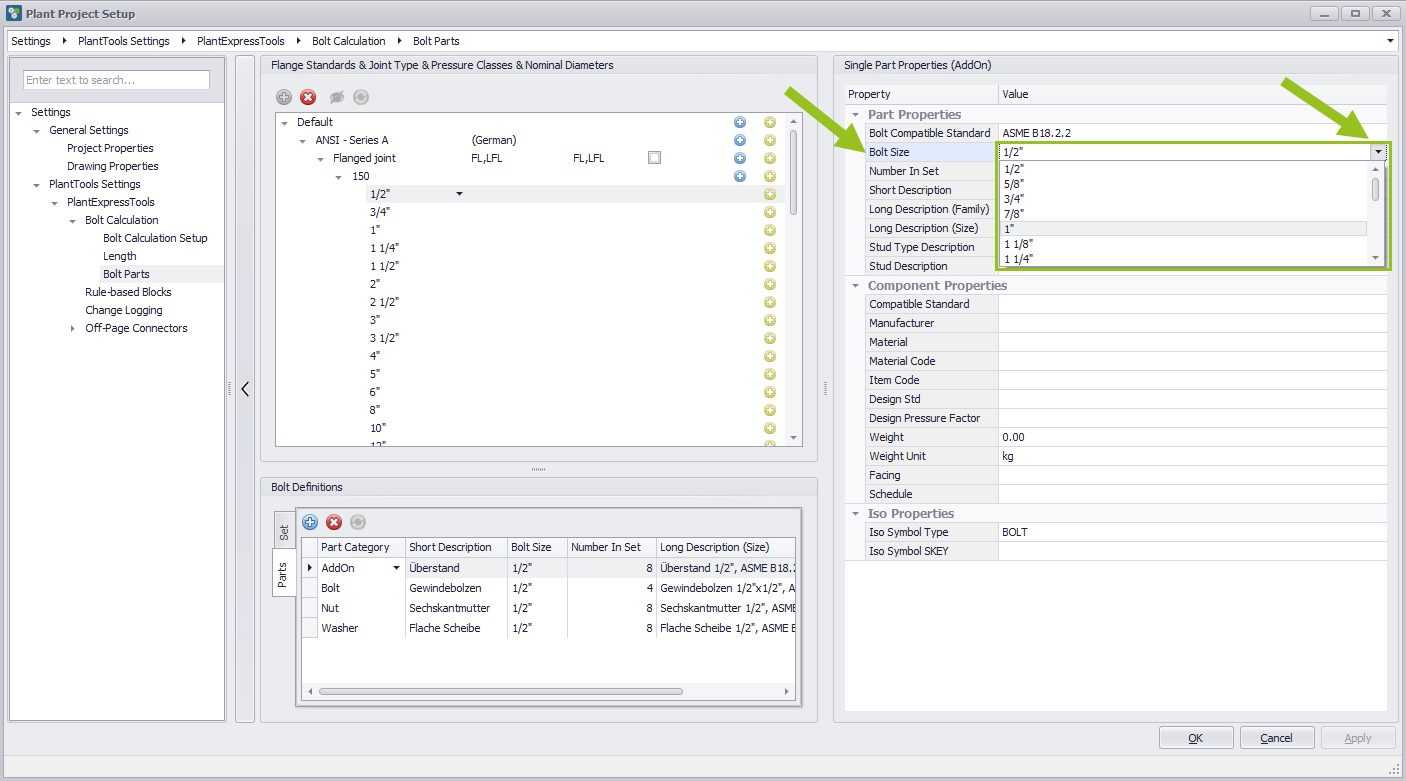Select Drawing Properties in settings tree

click(x=113, y=166)
